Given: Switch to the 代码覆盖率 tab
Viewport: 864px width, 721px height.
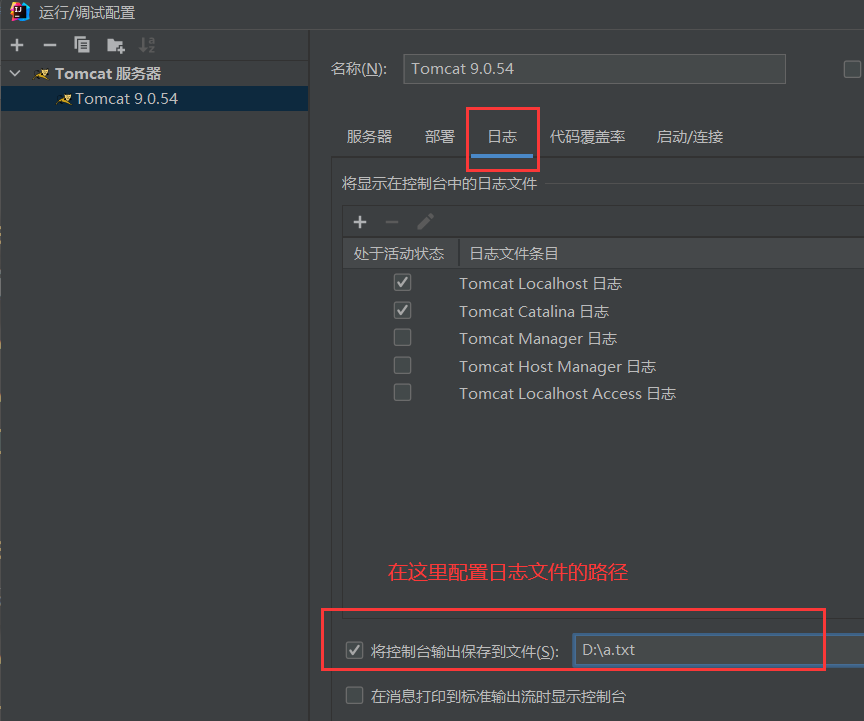Looking at the screenshot, I should tap(587, 137).
